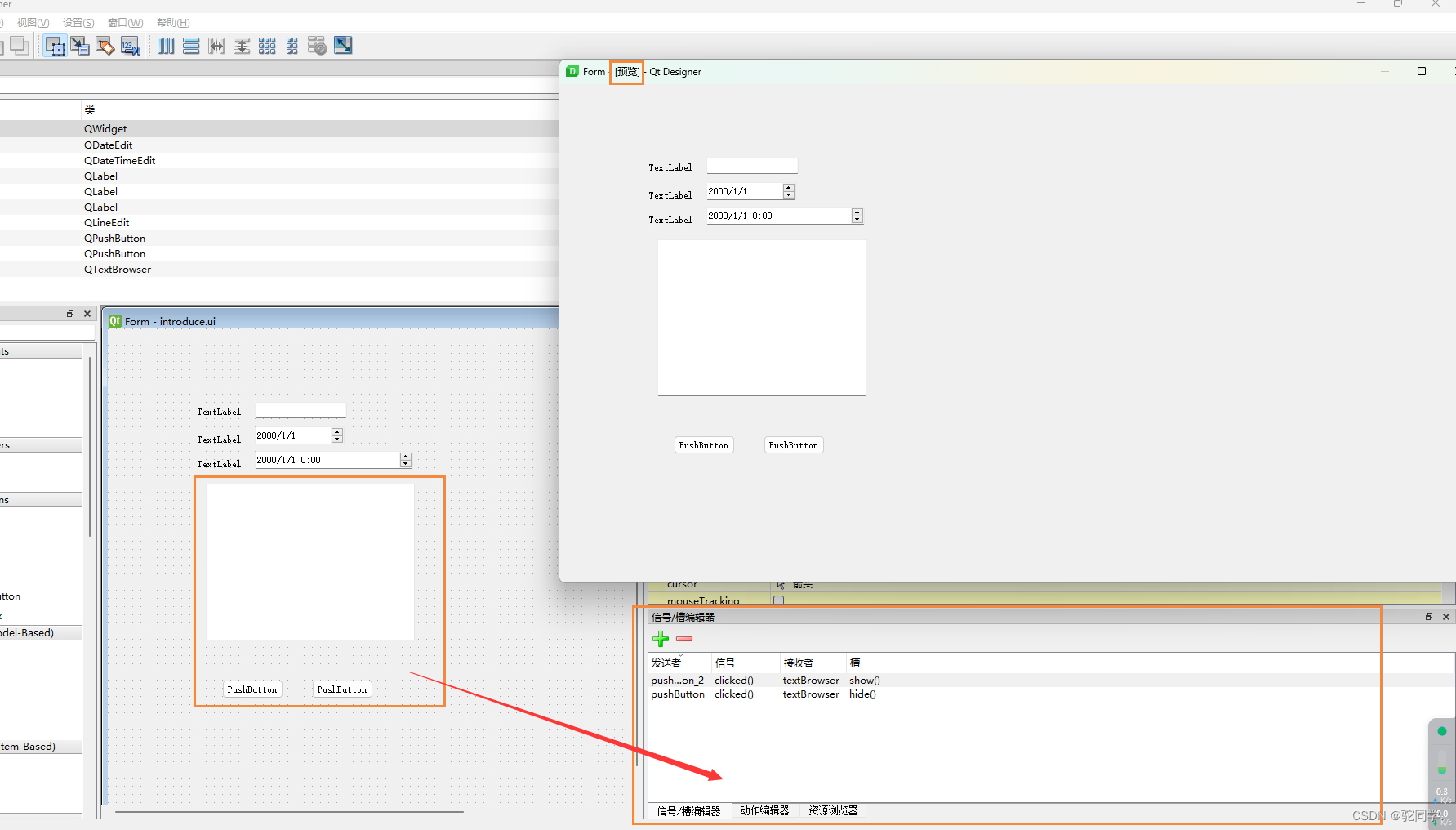The image size is (1456, 830).
Task: Switch to Edit Signals/Slots mode icon
Action: (x=80, y=46)
